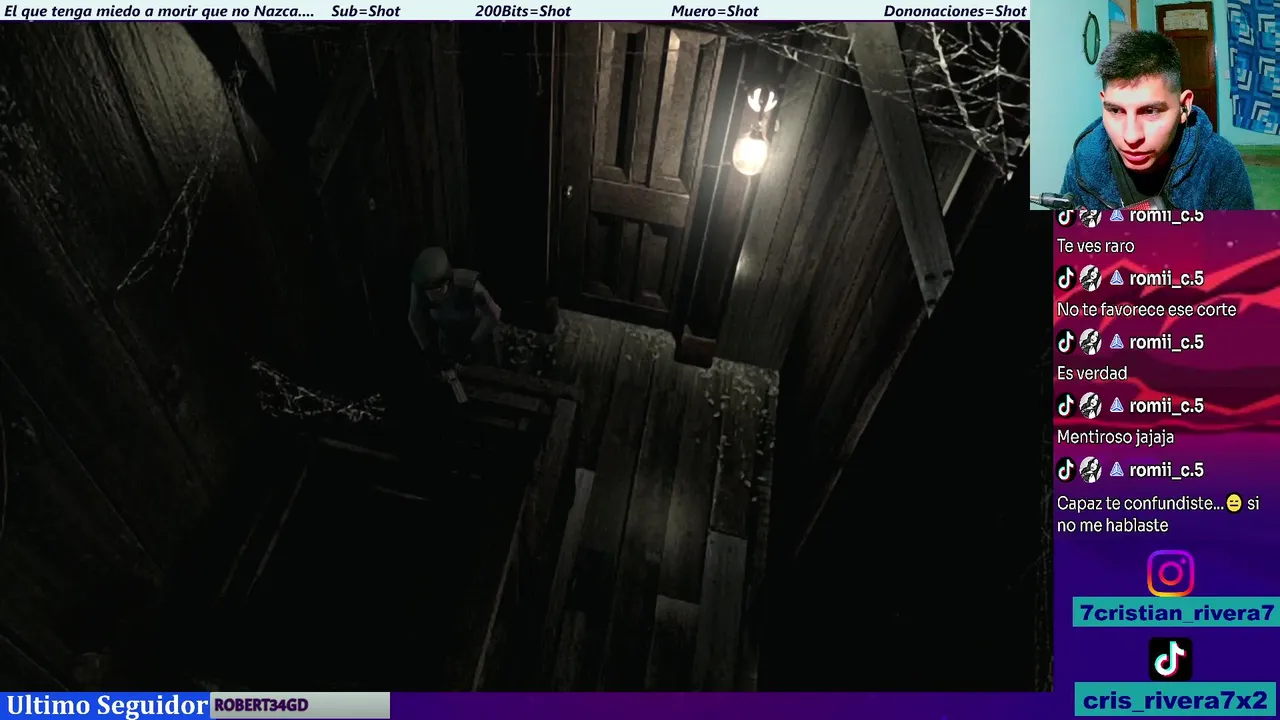Screen dimensions: 1280x720
Task: Click the '200Bits=Shot' banner text
Action: [523, 11]
